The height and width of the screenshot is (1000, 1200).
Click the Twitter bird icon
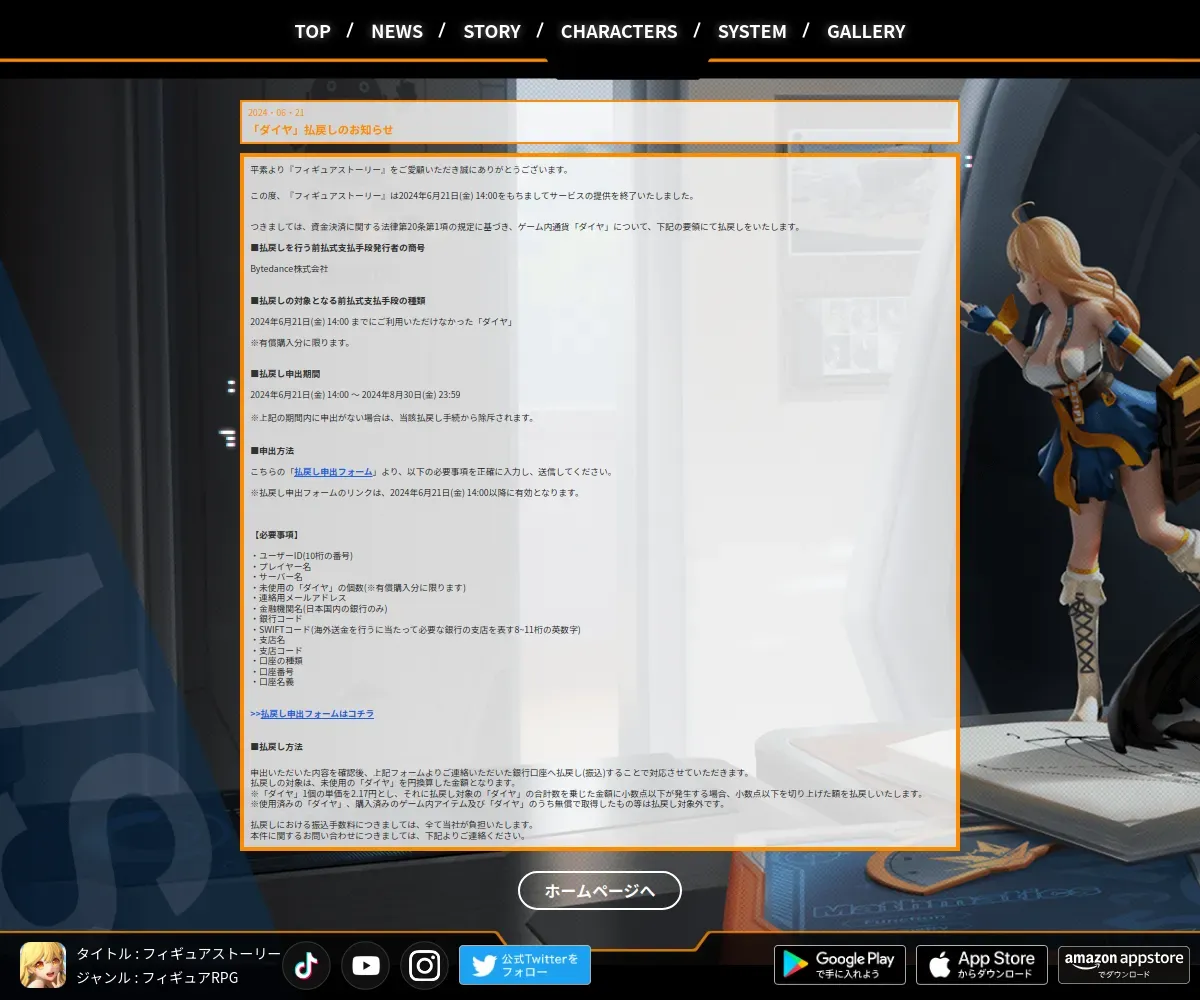pos(484,965)
